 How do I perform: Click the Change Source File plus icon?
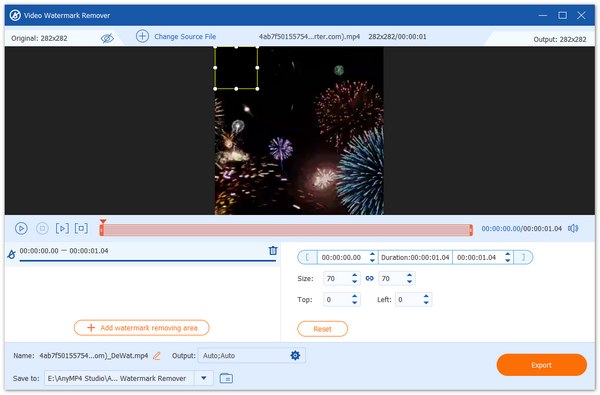(142, 36)
